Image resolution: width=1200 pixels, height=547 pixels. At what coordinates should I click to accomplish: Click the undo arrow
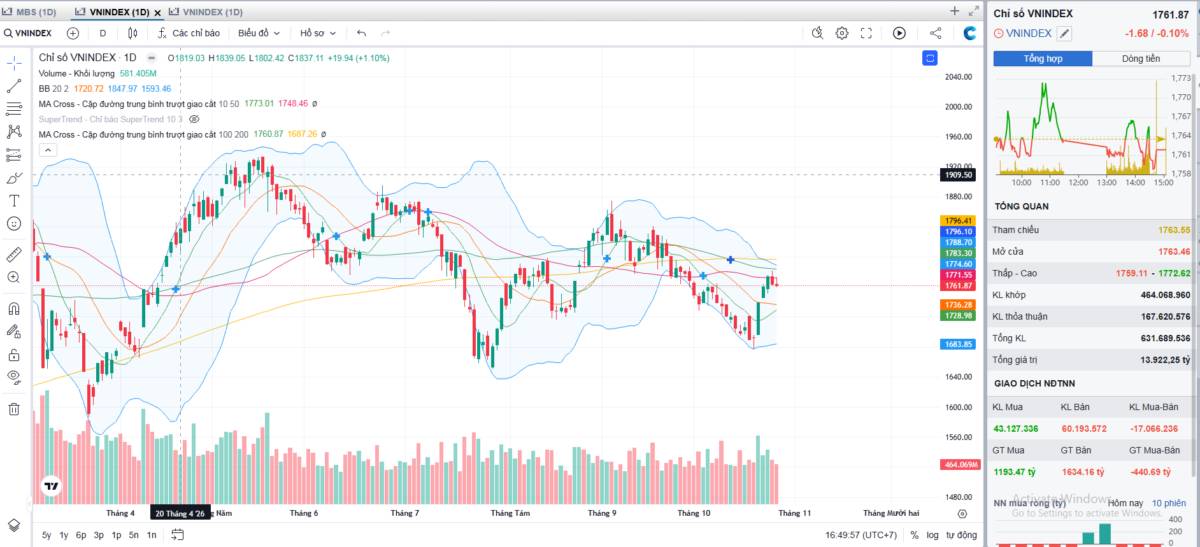pyautogui.click(x=362, y=33)
